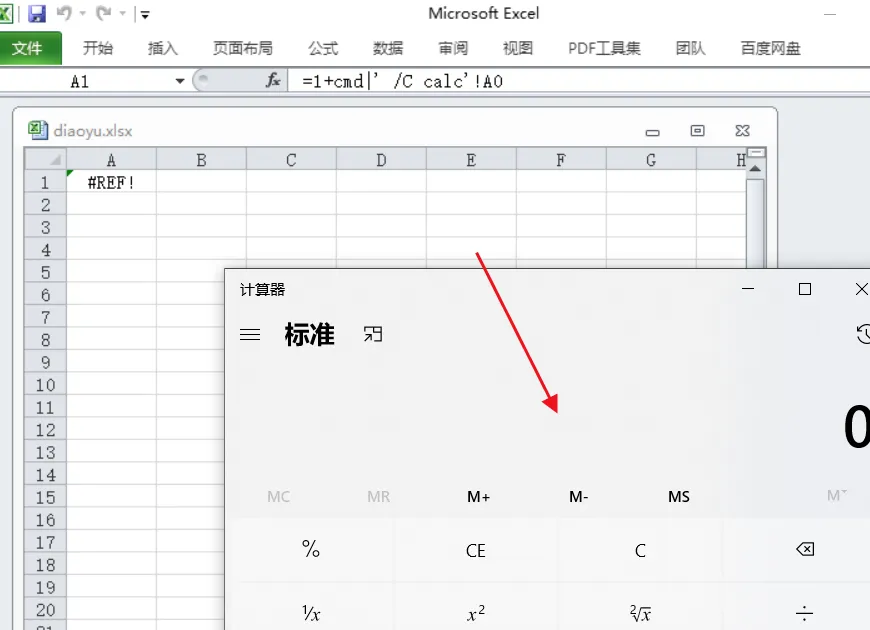Viewport: 870px width, 630px height.
Task: Click the percent button in Calculator
Action: click(311, 550)
